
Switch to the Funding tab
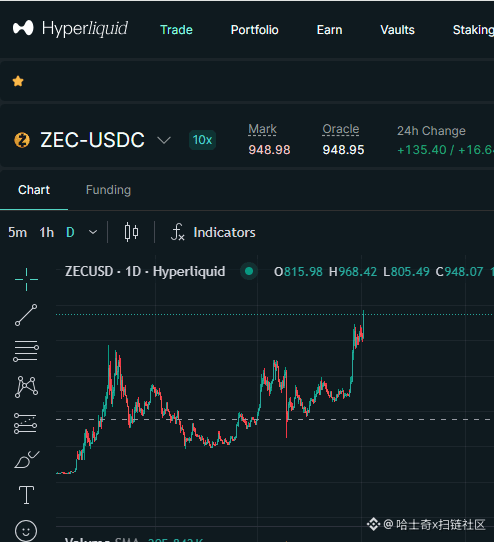[x=108, y=190]
